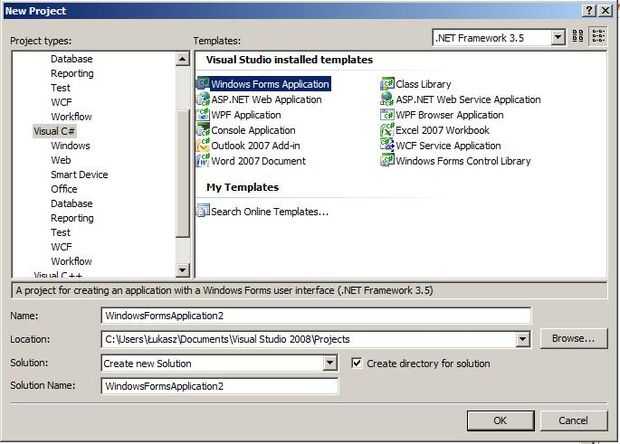Click the OK button
Viewport: 620px width, 444px height.
coord(500,420)
